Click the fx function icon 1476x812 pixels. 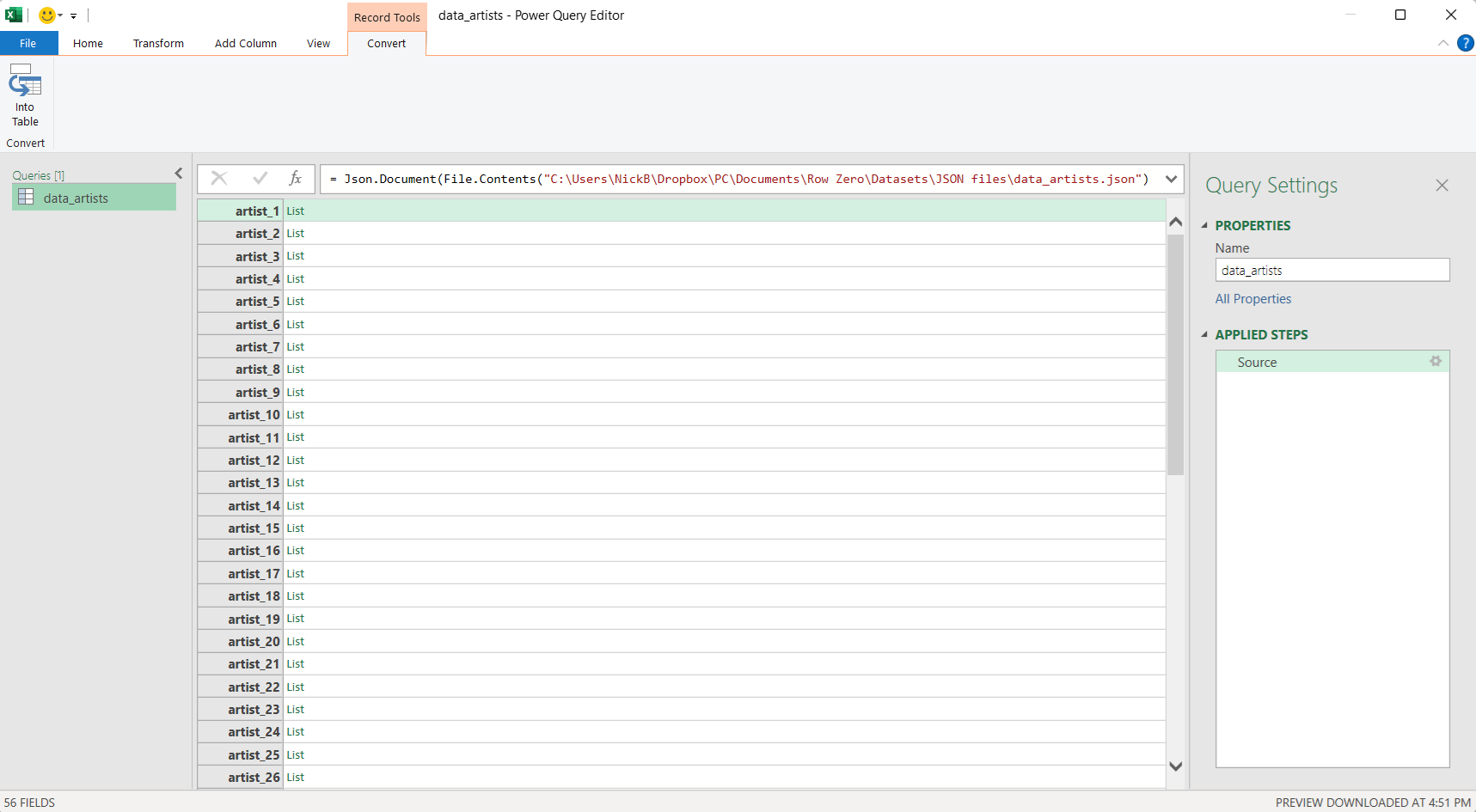pyautogui.click(x=295, y=178)
